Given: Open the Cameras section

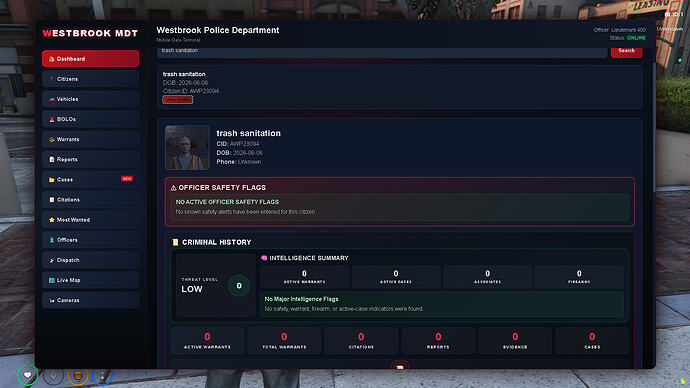Looking at the screenshot, I should 90,300.
